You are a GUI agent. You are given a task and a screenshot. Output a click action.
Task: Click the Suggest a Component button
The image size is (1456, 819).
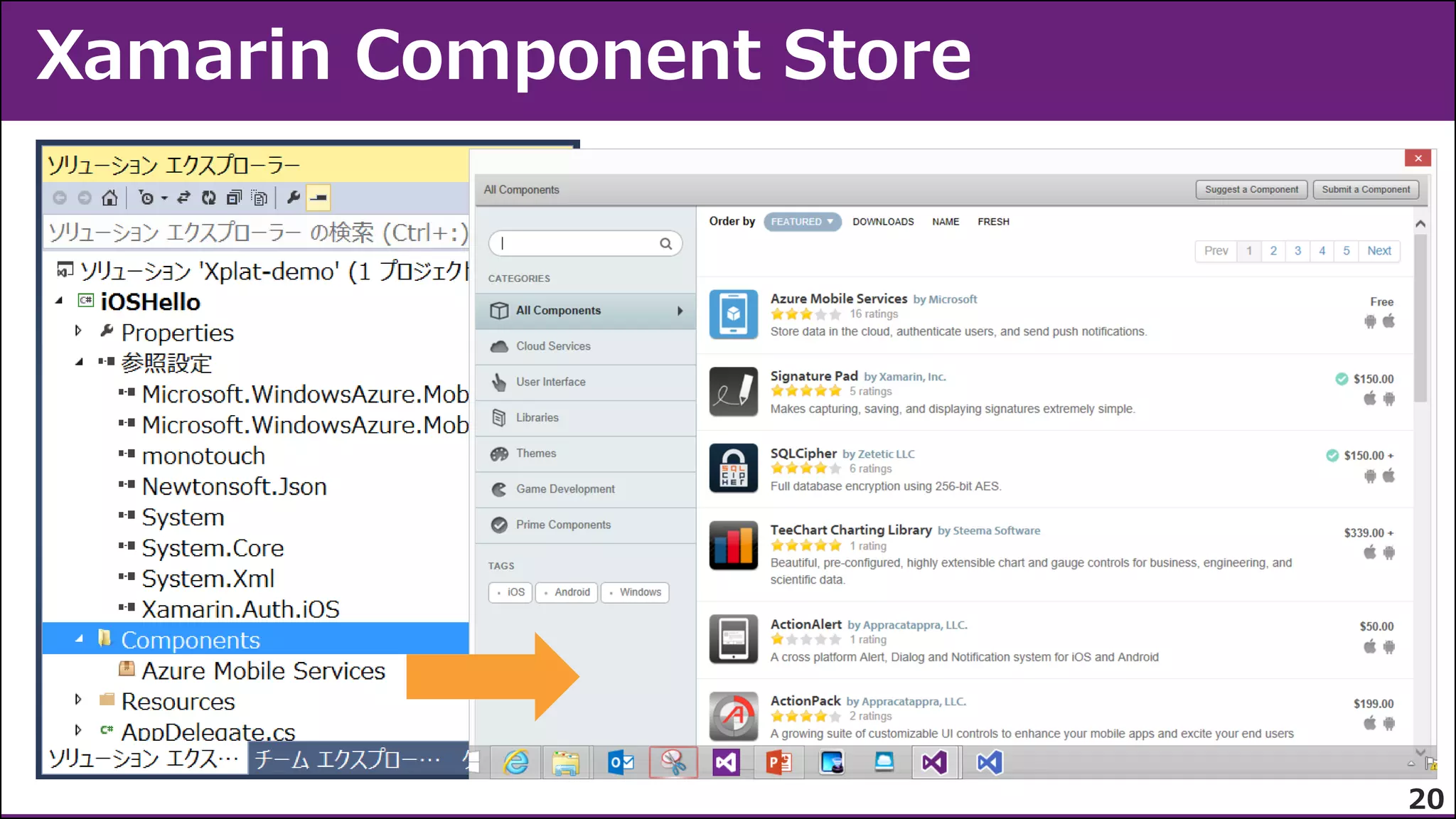(x=1251, y=190)
